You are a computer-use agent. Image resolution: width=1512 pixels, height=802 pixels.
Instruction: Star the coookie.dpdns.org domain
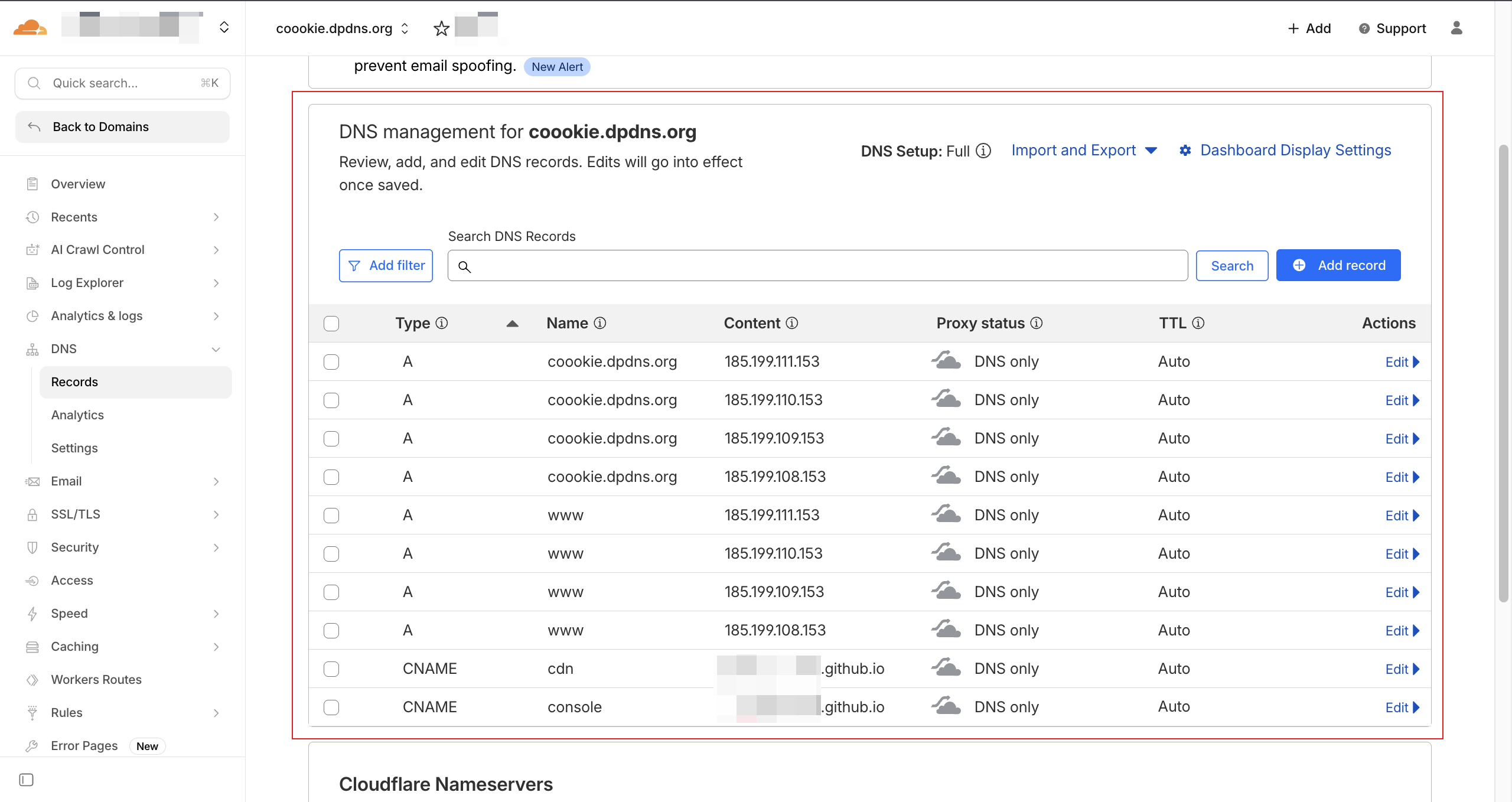[441, 28]
